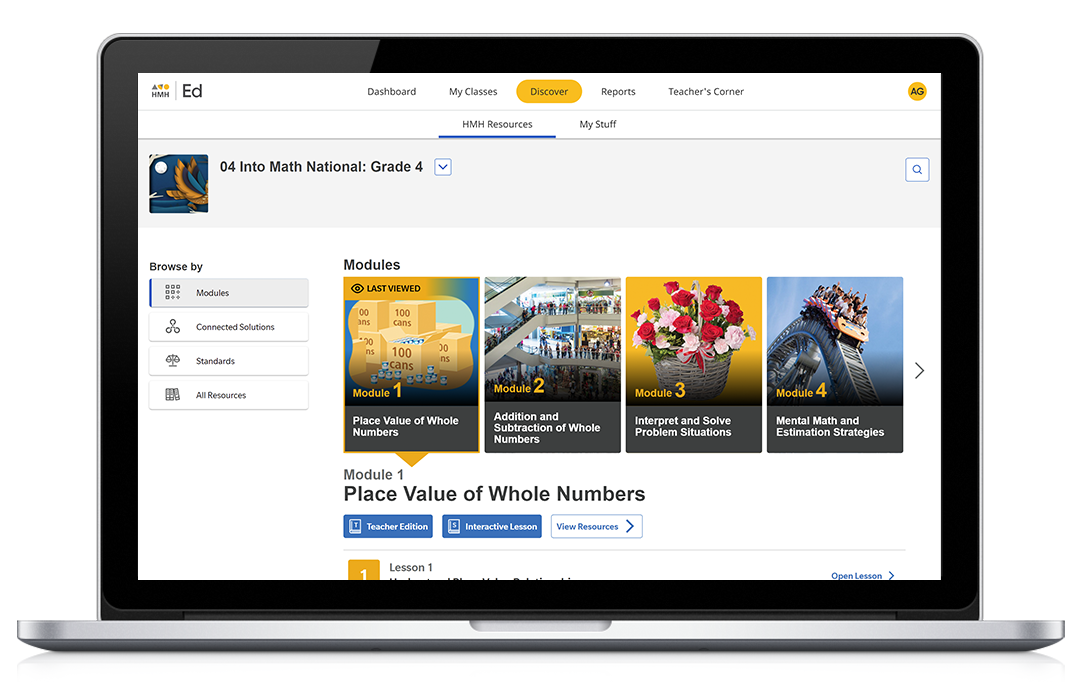This screenshot has height=700, width=1080.
Task: Open the AG user avatar menu
Action: point(917,91)
